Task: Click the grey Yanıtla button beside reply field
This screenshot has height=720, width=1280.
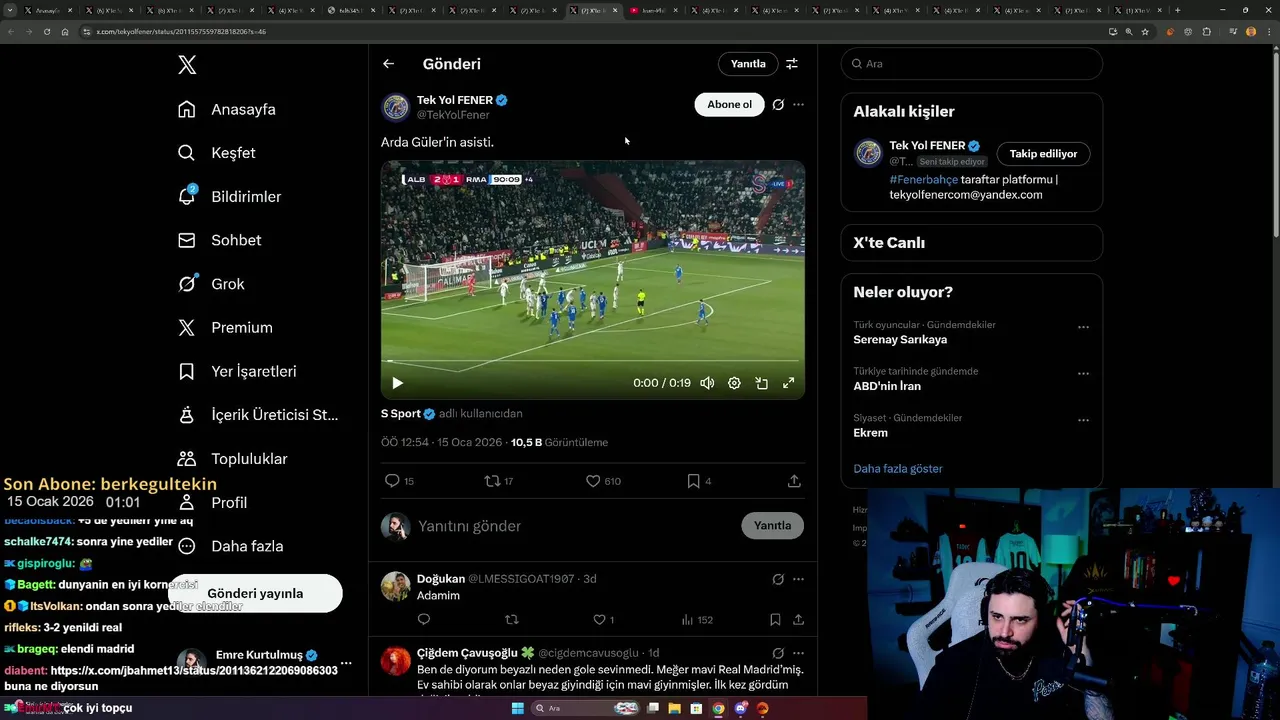Action: tap(772, 525)
